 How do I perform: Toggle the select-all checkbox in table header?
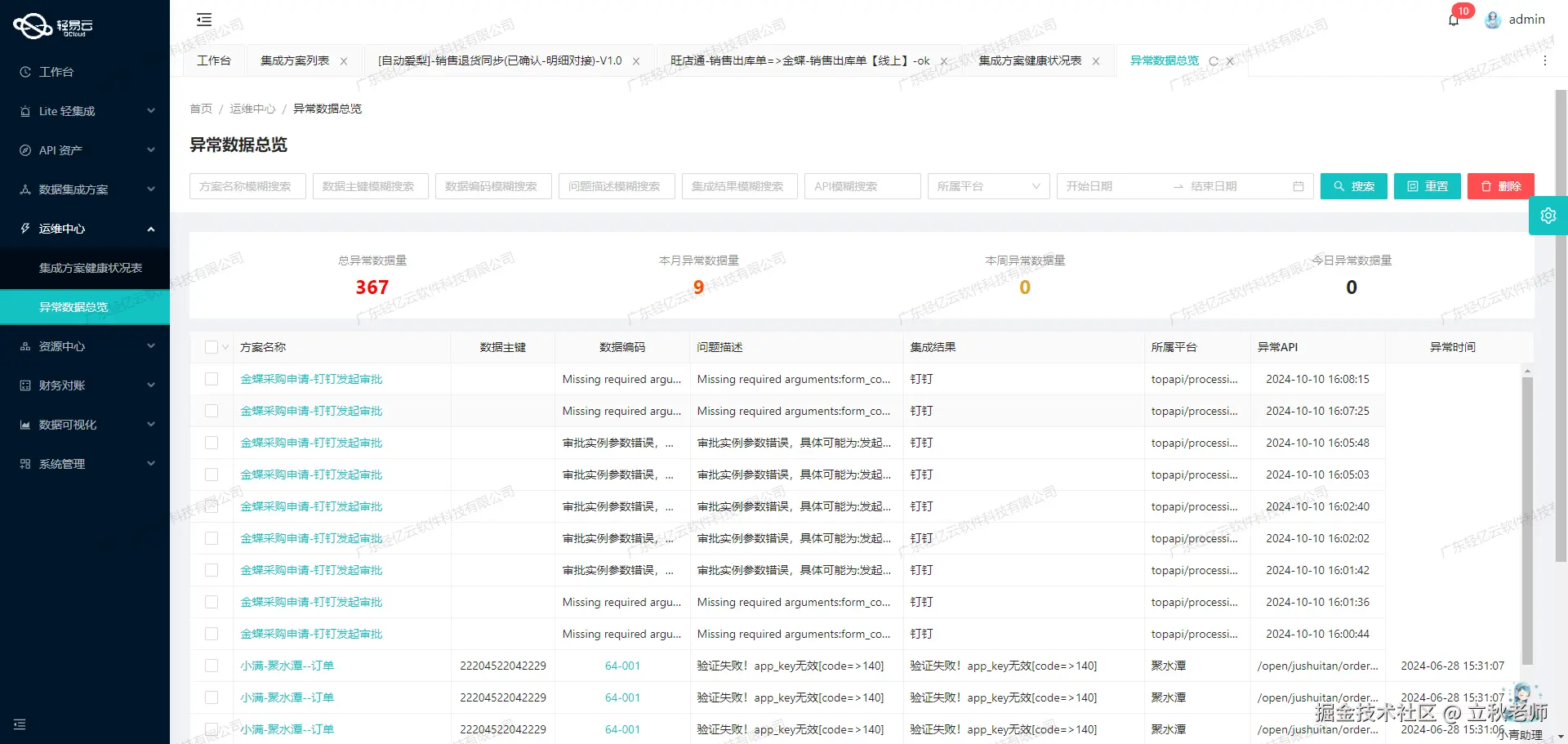click(x=210, y=346)
